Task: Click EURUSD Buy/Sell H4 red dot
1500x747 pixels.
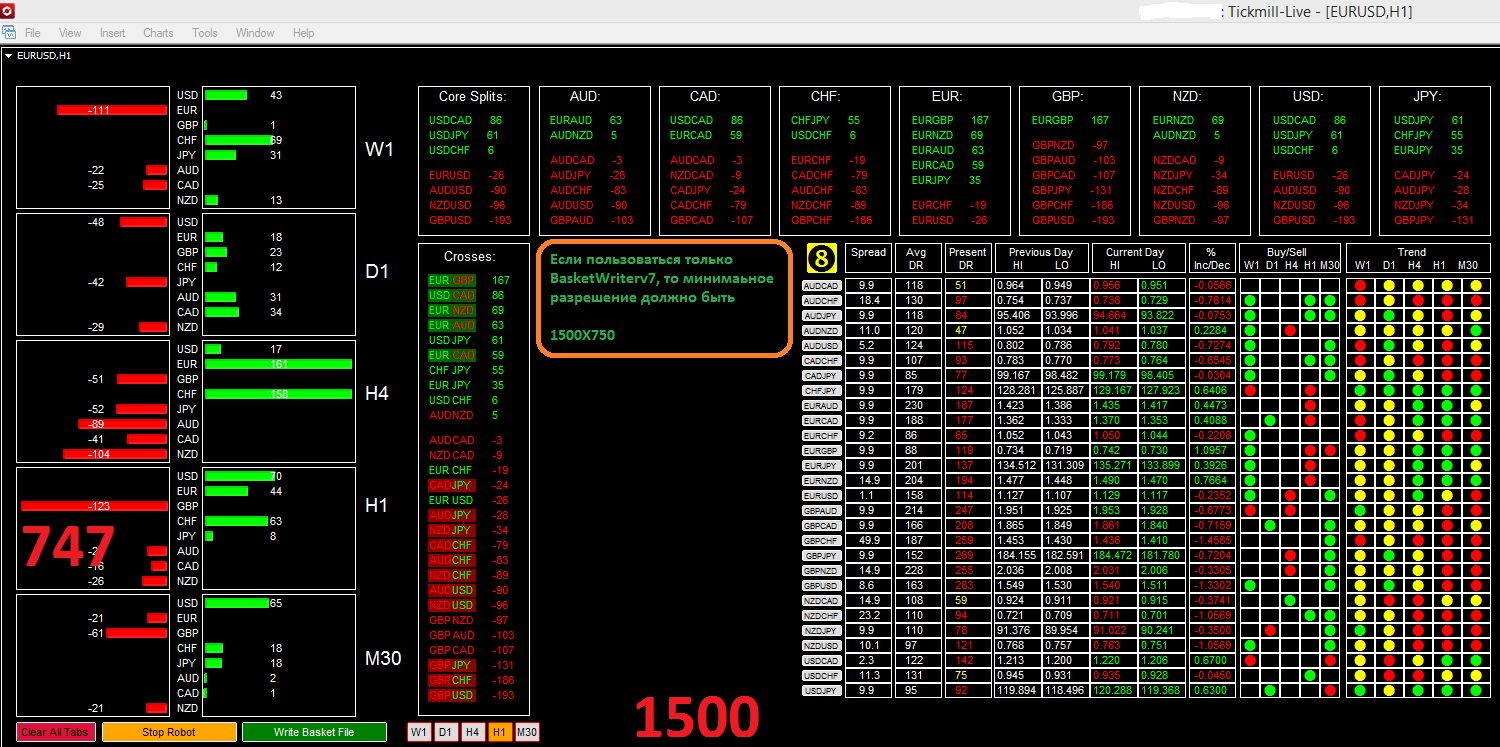Action: tap(1290, 495)
